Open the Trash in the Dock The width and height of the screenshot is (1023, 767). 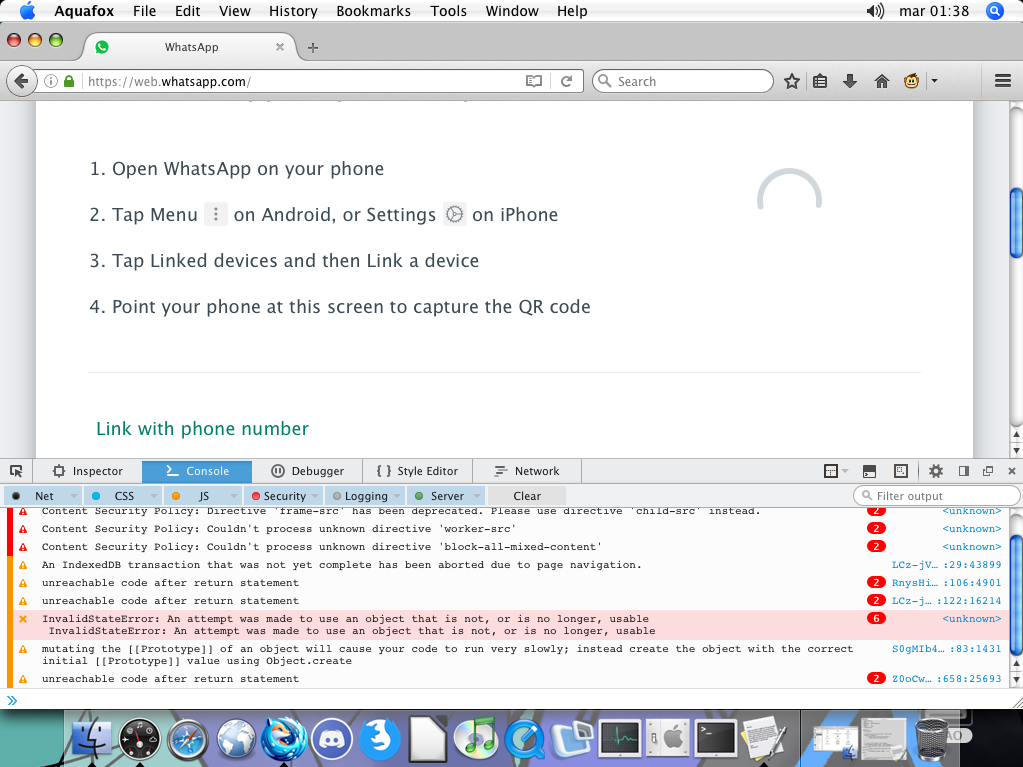coord(932,739)
